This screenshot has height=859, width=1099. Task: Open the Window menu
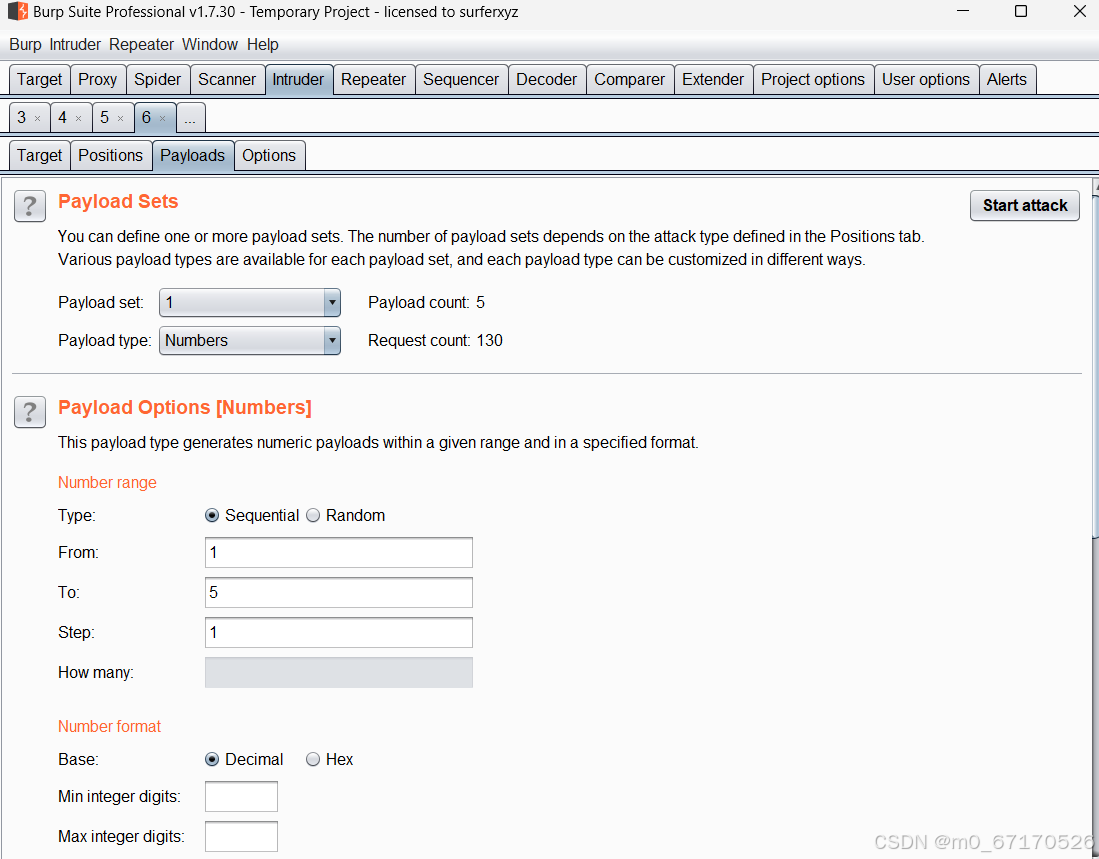pyautogui.click(x=210, y=44)
